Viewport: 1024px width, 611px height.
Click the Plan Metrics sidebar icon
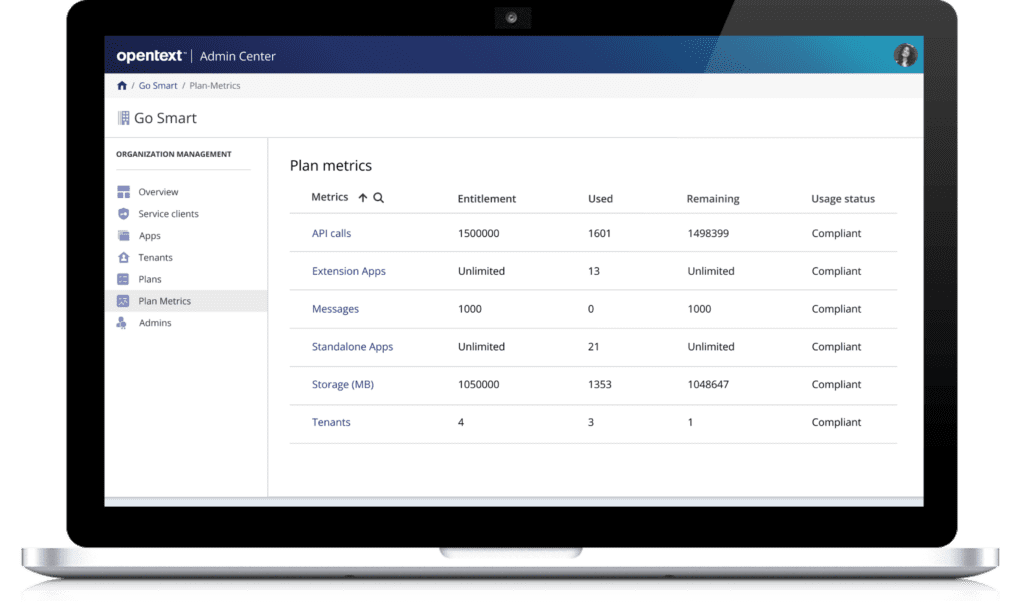coord(123,301)
